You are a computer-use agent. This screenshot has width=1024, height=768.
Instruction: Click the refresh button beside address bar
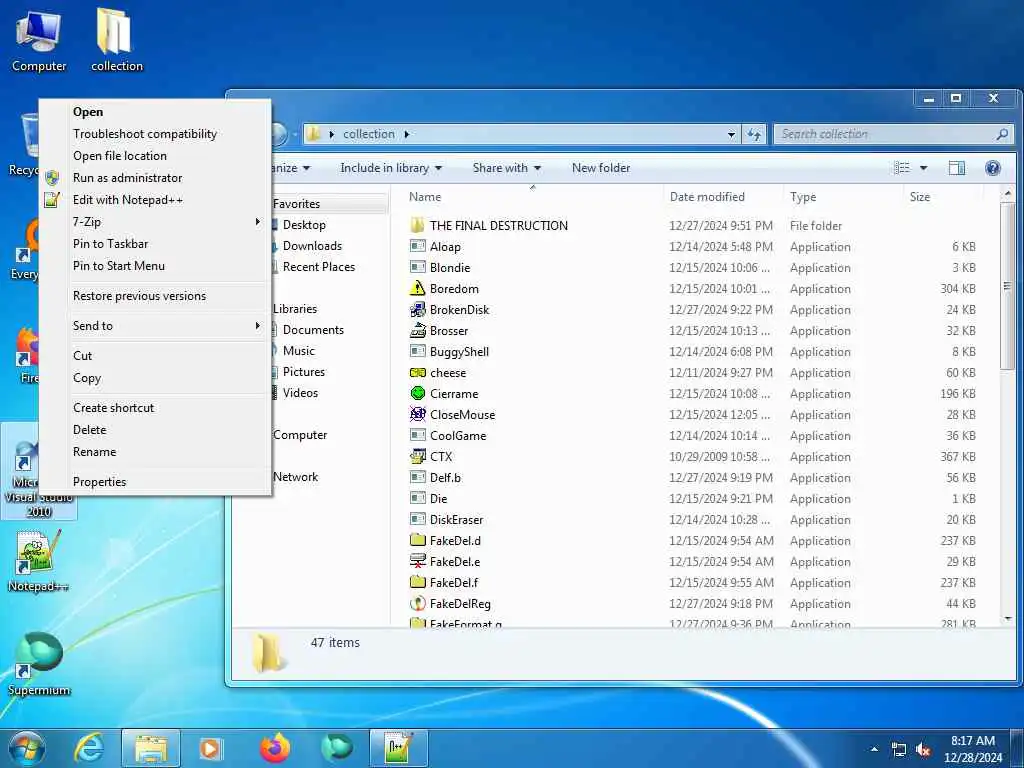click(754, 134)
